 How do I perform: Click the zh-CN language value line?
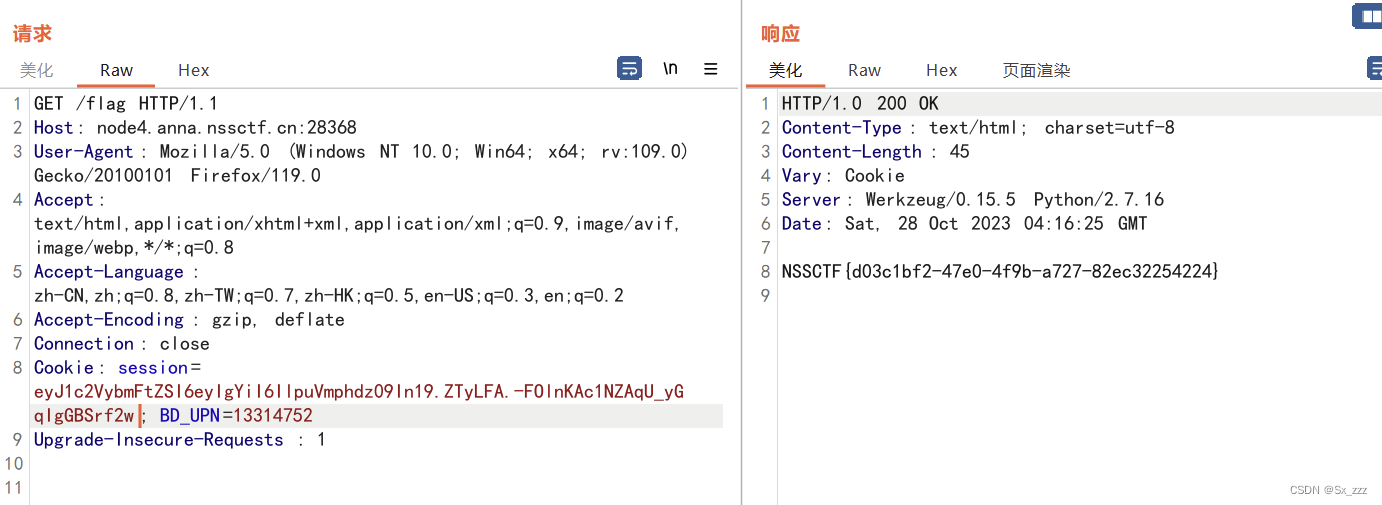coord(329,295)
